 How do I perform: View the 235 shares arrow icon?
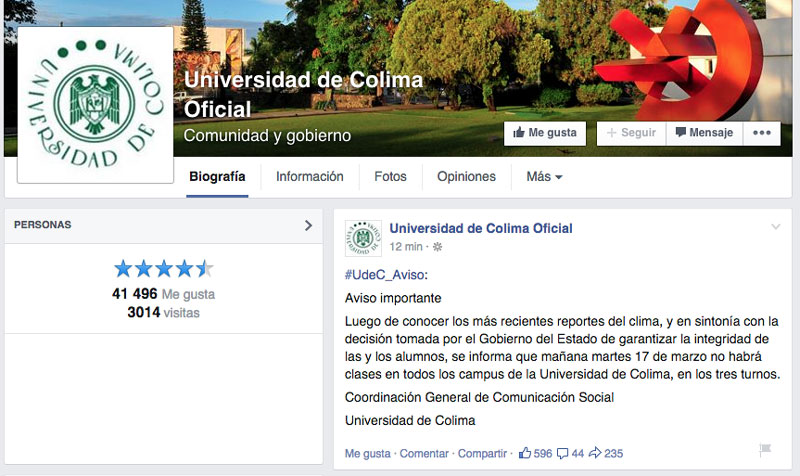pos(606,453)
